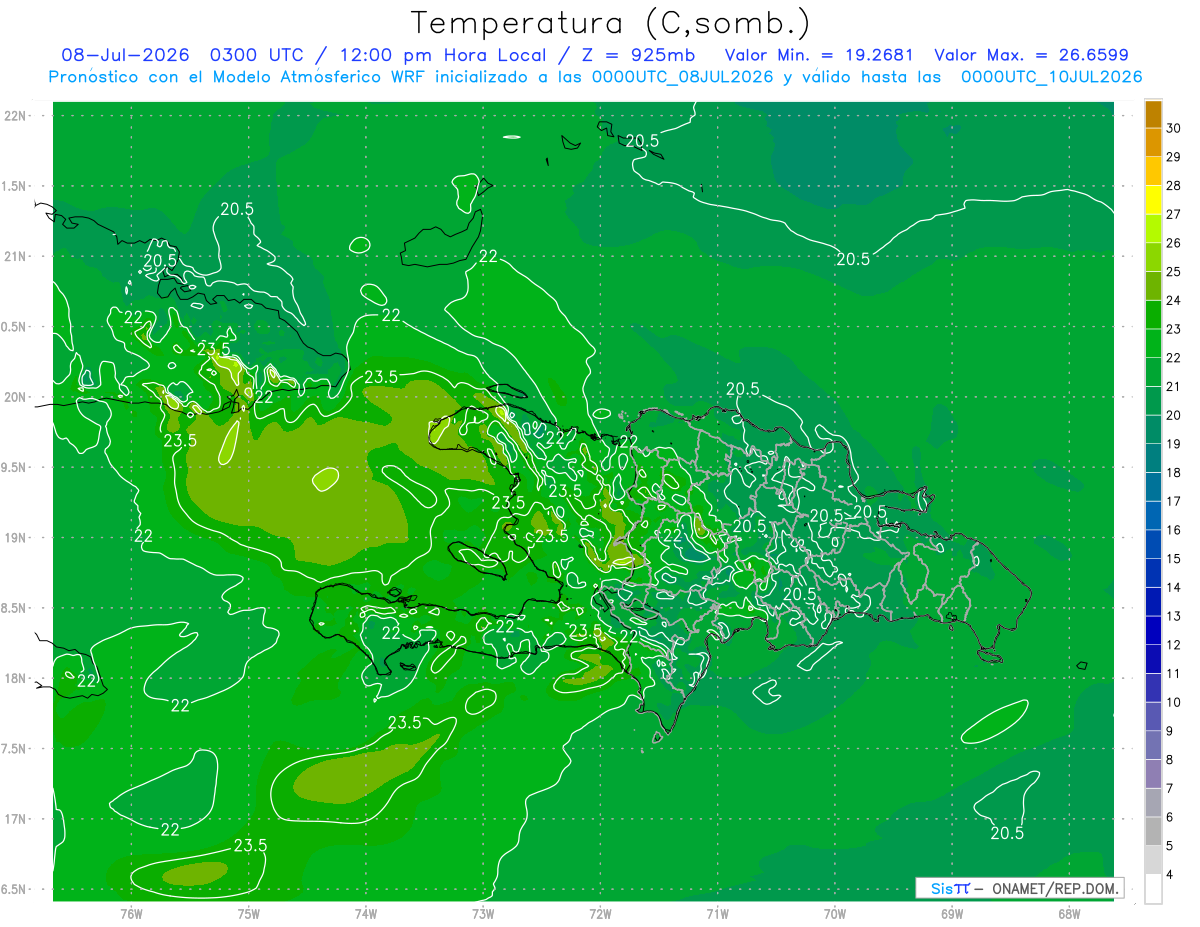The height and width of the screenshot is (927, 1200).
Task: Click legend value "11"
Action: click(1174, 674)
